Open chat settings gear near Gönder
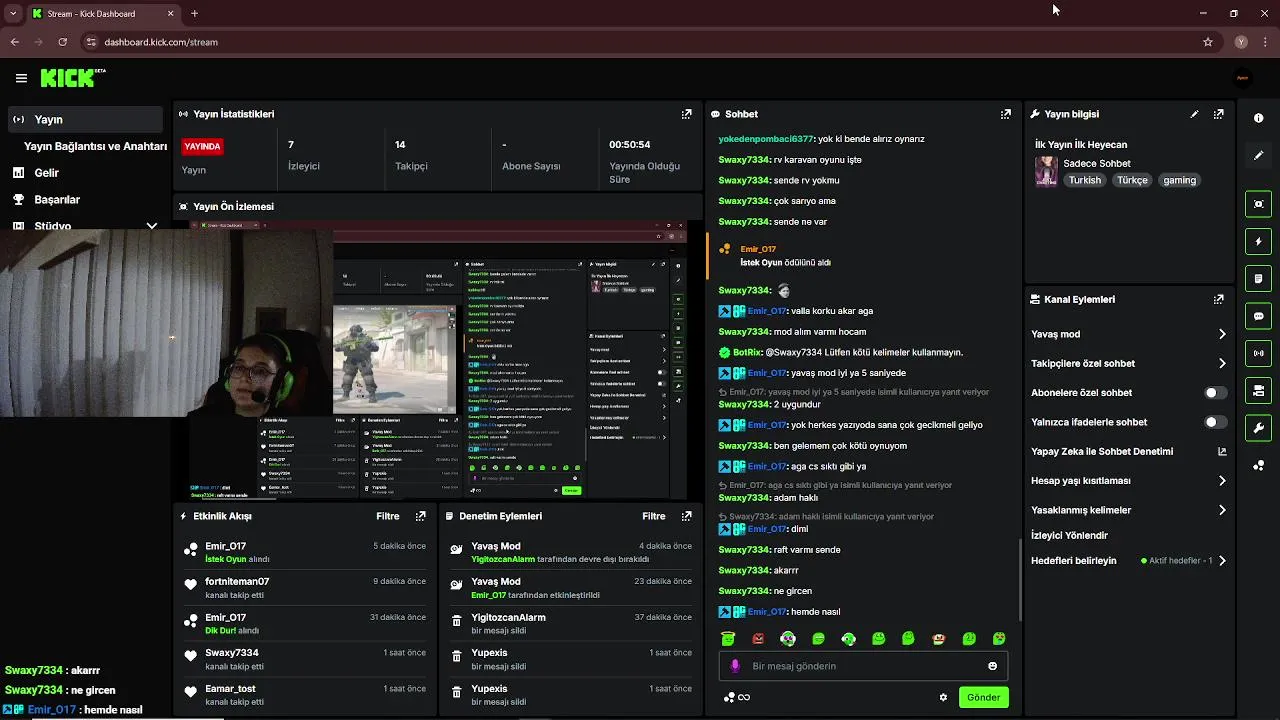 coord(943,697)
